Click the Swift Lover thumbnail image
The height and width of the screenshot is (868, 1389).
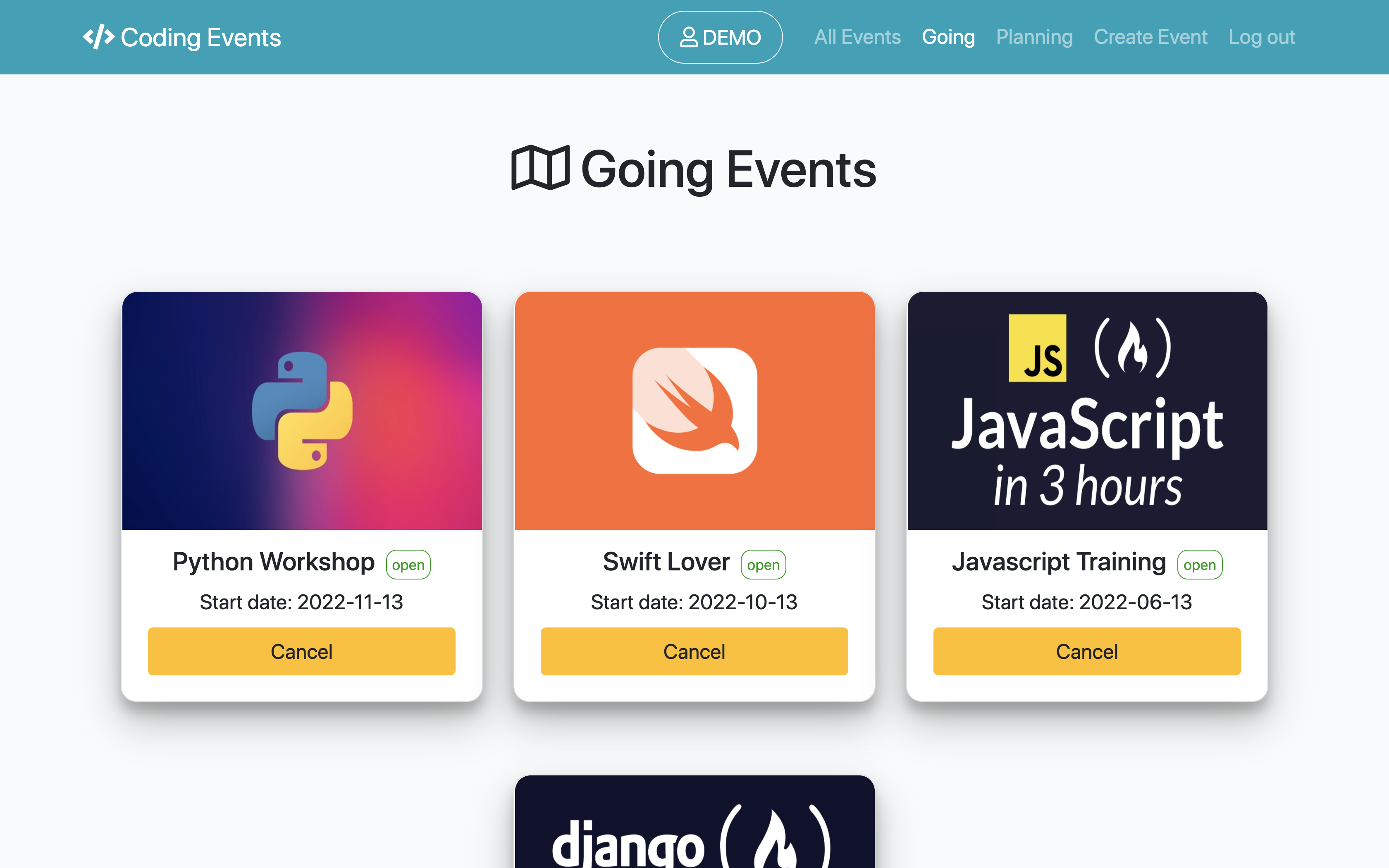694,410
